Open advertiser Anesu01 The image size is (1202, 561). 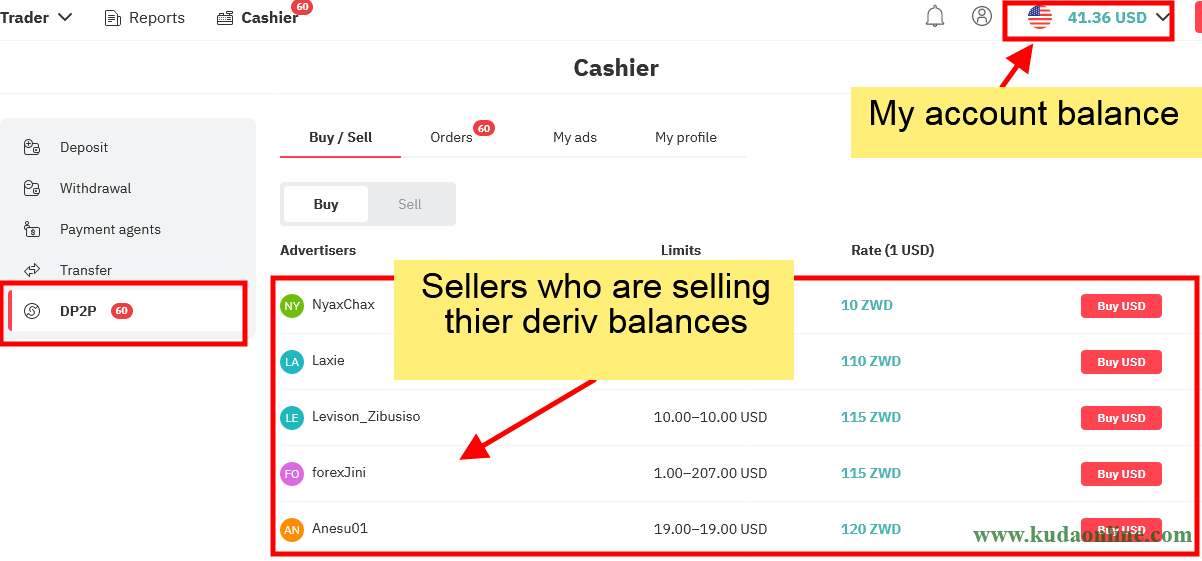[340, 528]
